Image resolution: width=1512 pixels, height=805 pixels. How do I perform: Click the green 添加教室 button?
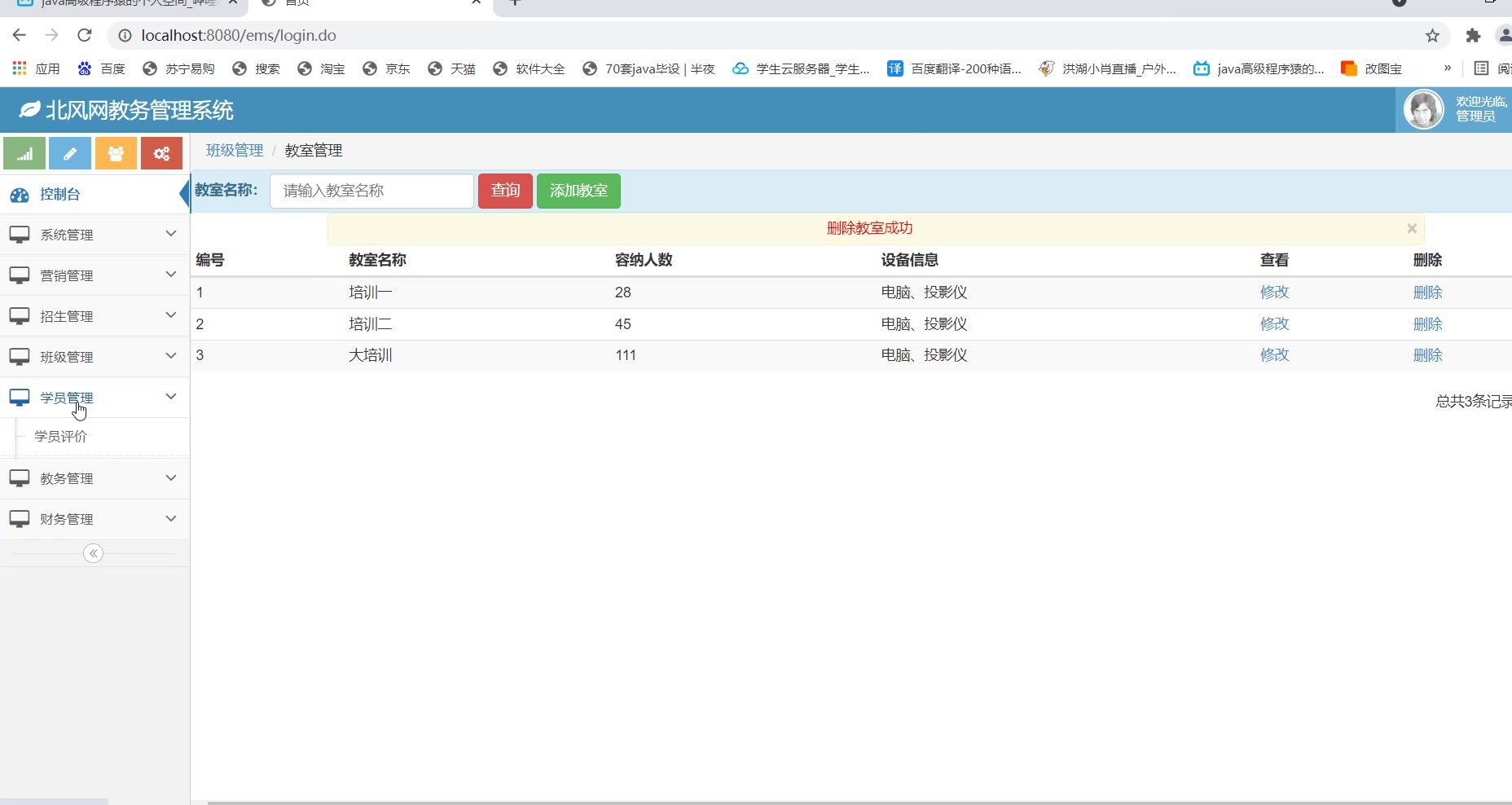(578, 191)
